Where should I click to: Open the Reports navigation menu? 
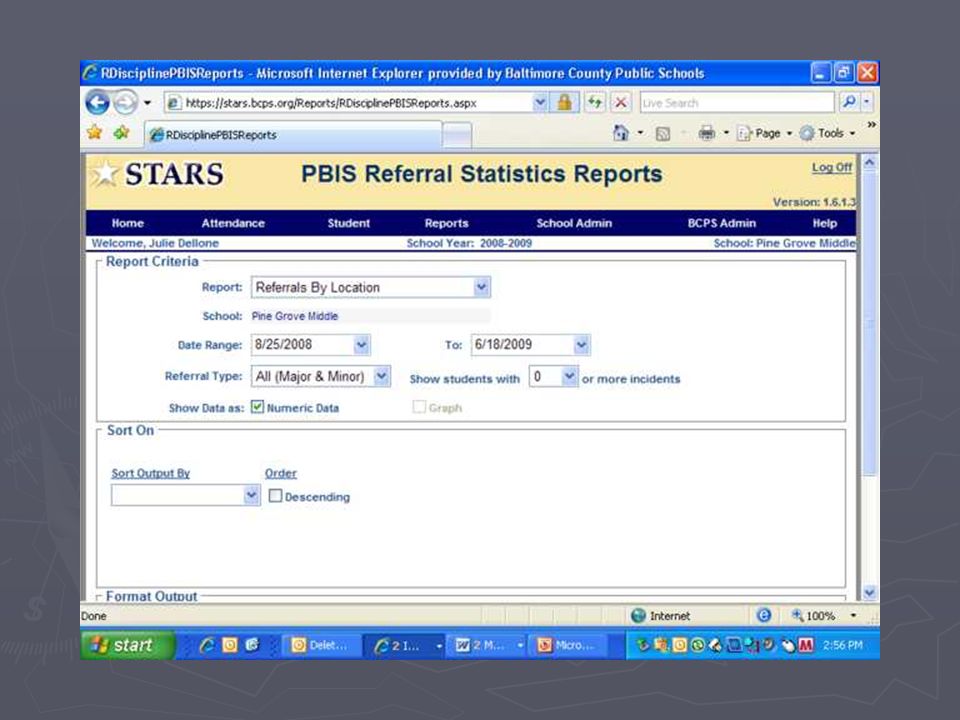coord(446,223)
